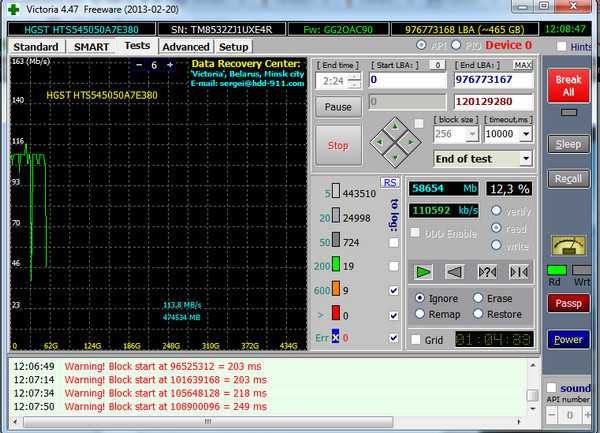Uncheck the log checkbox for Err blocks
The image size is (600, 433).
point(393,338)
